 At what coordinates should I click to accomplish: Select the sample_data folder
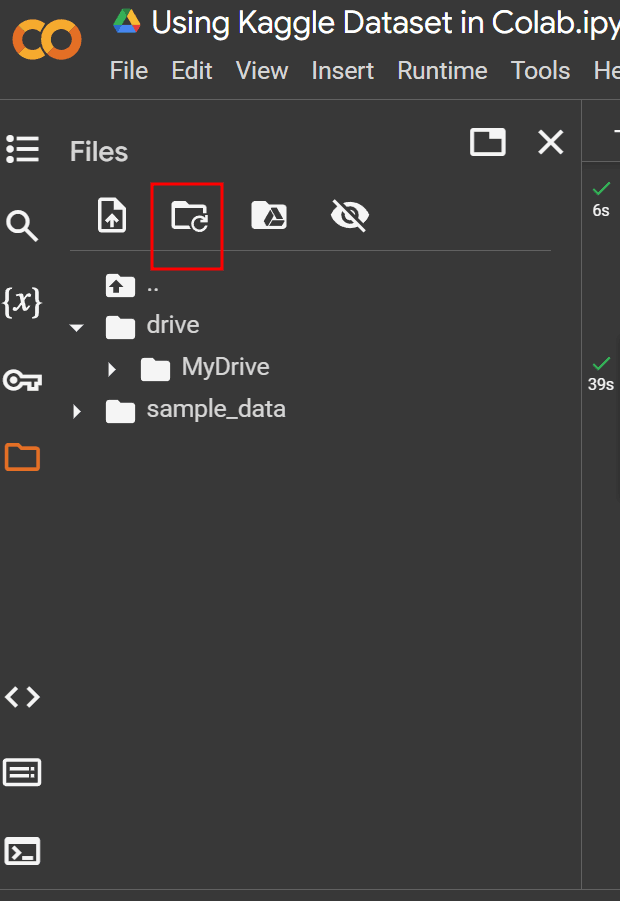[216, 410]
